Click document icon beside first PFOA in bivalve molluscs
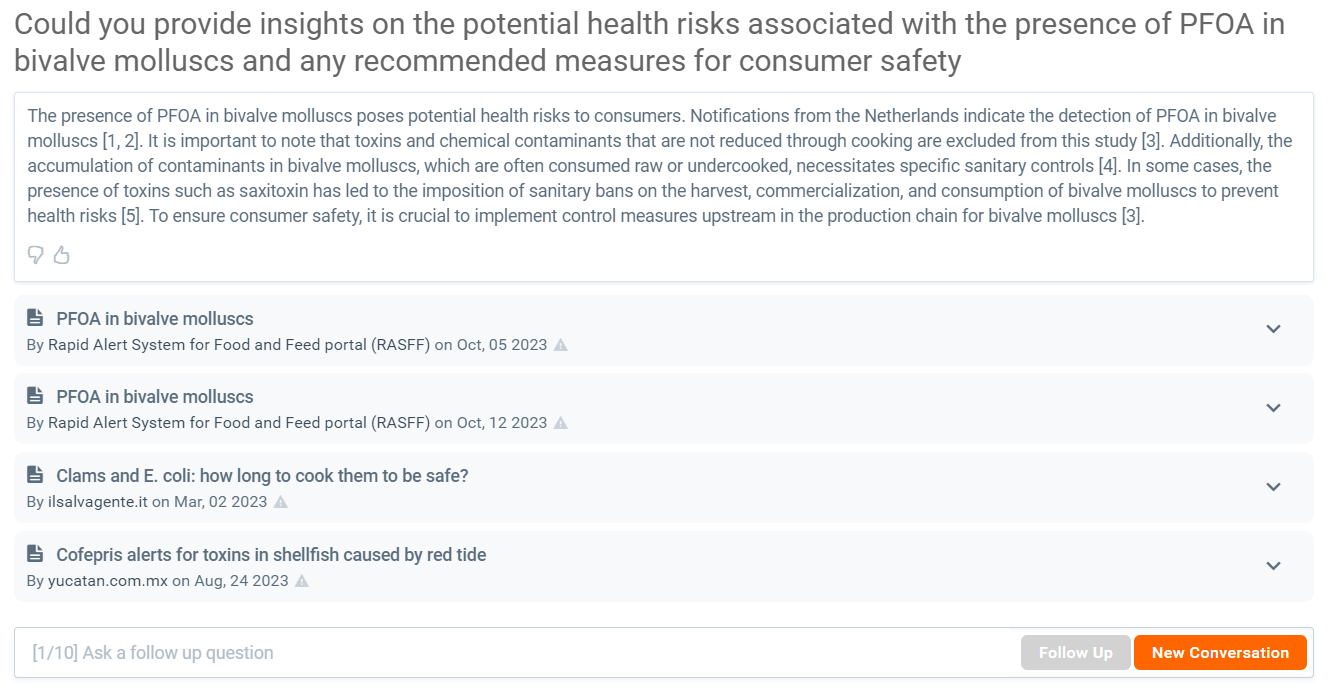Viewport: 1329px width, 688px height. click(x=35, y=318)
